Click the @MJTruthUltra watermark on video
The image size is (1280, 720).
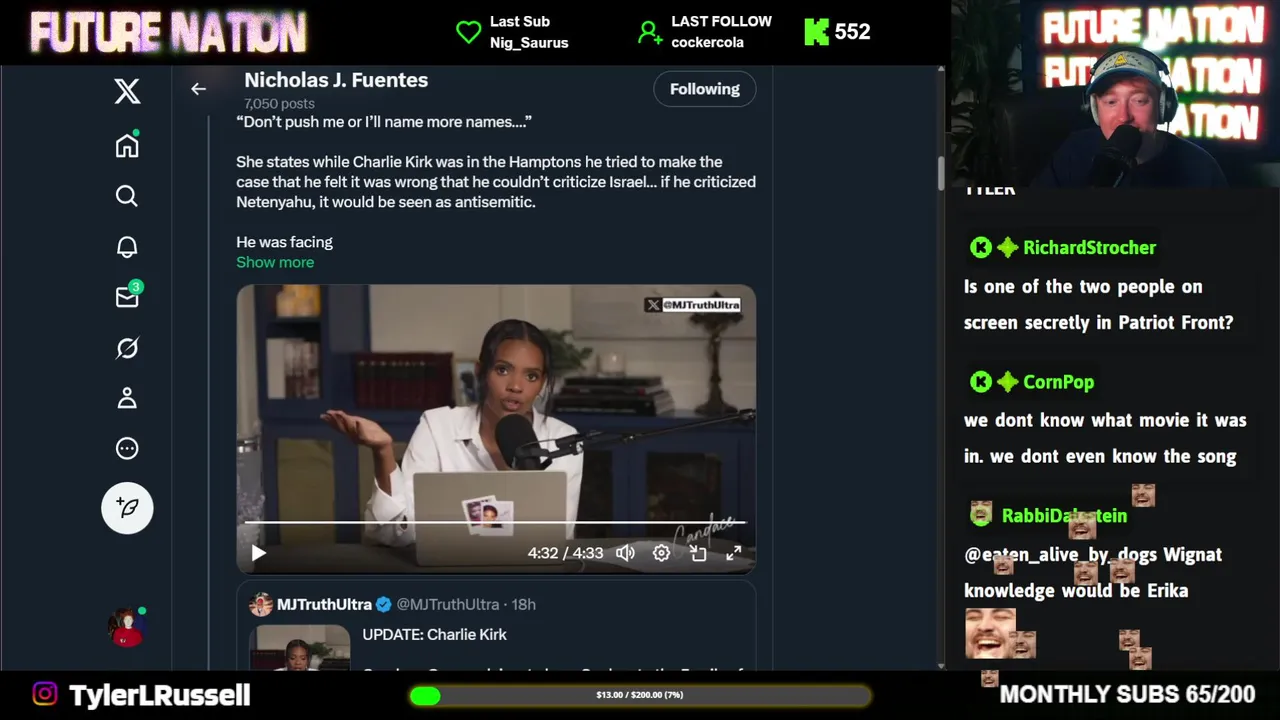pos(693,304)
